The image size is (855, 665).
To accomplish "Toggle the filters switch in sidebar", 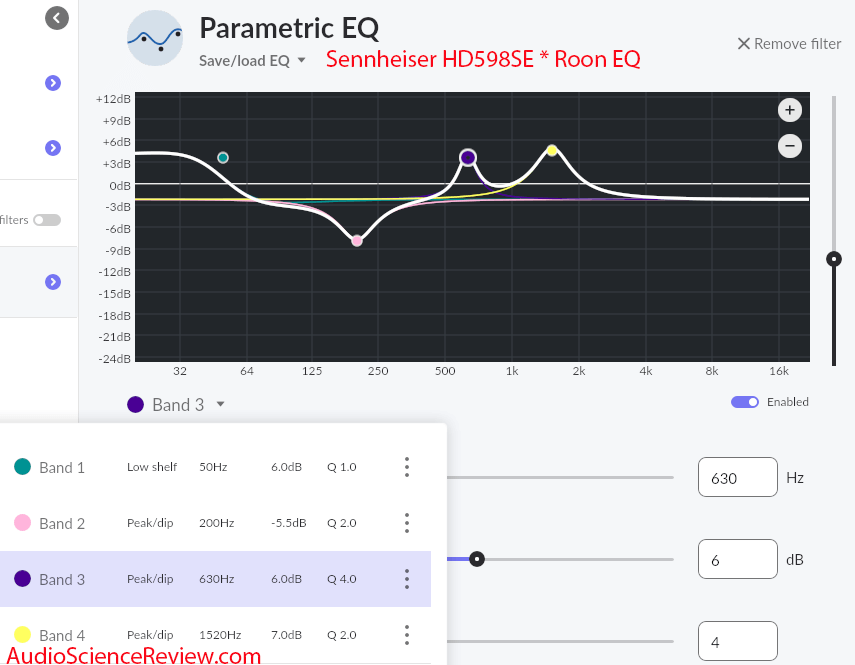I will 47,220.
